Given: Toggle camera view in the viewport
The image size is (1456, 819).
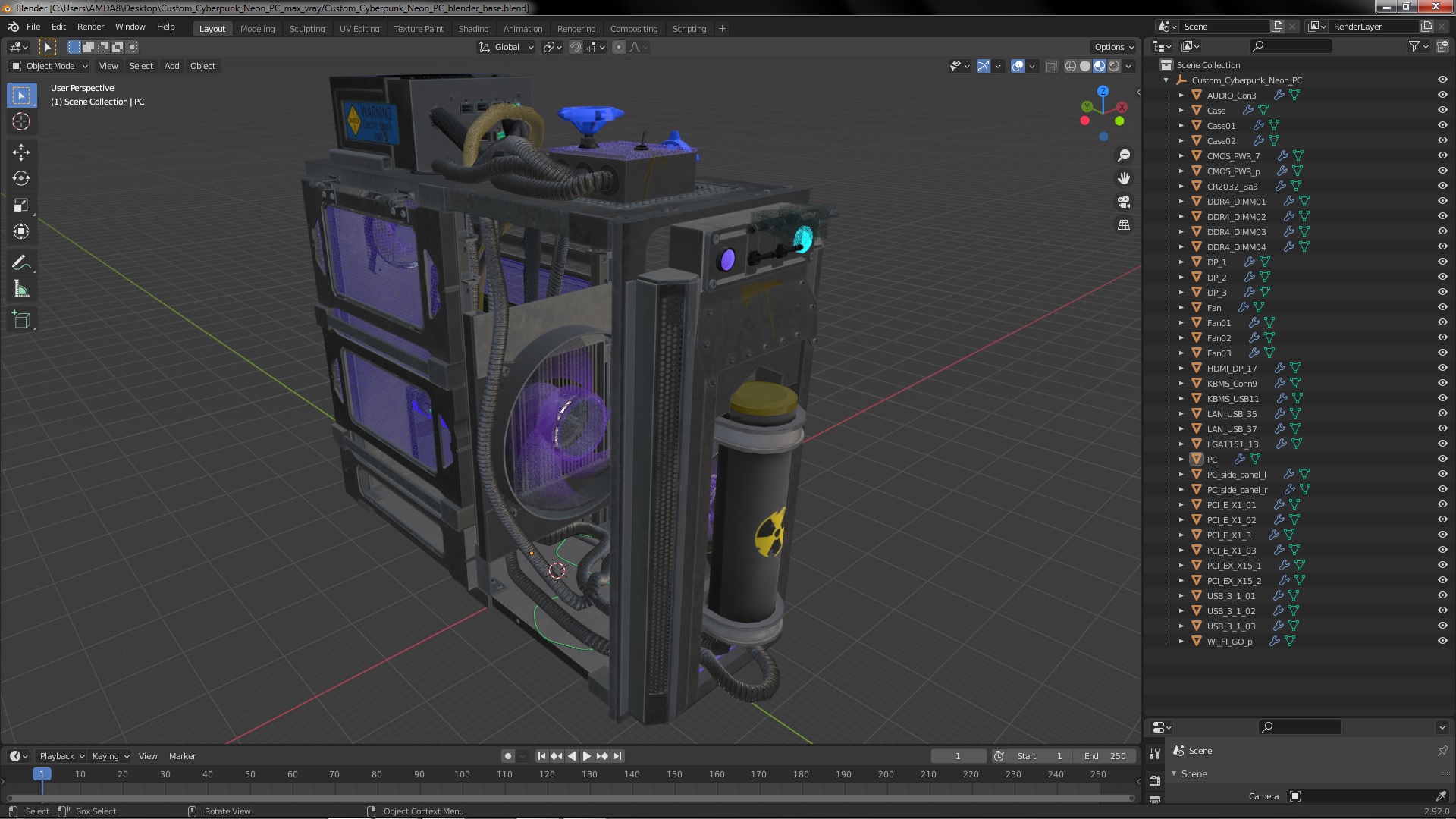Looking at the screenshot, I should (1124, 202).
